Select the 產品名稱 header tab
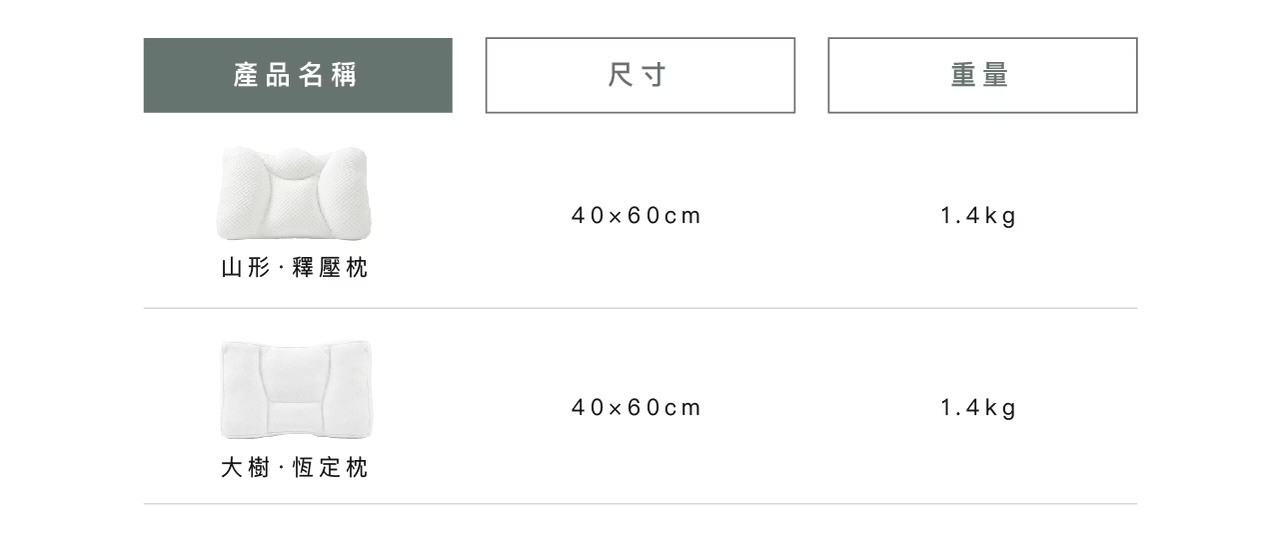The height and width of the screenshot is (553, 1280). 297,75
